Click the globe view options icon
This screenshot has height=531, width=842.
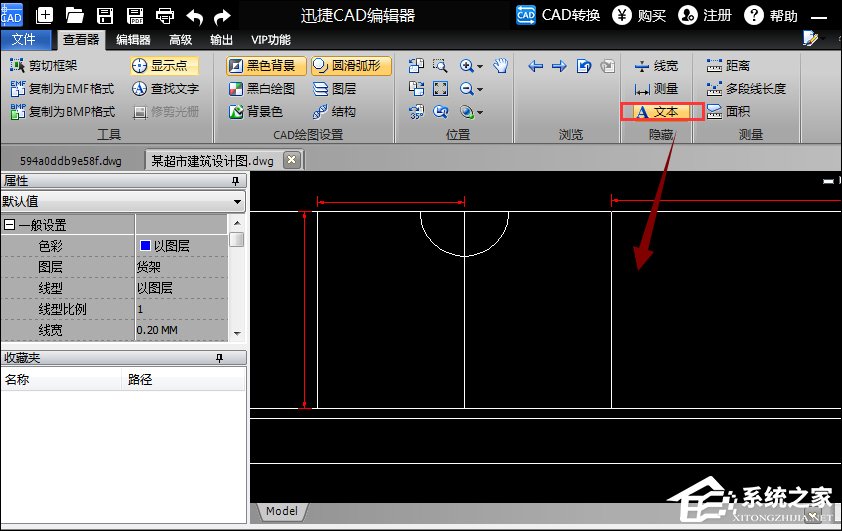tap(467, 112)
